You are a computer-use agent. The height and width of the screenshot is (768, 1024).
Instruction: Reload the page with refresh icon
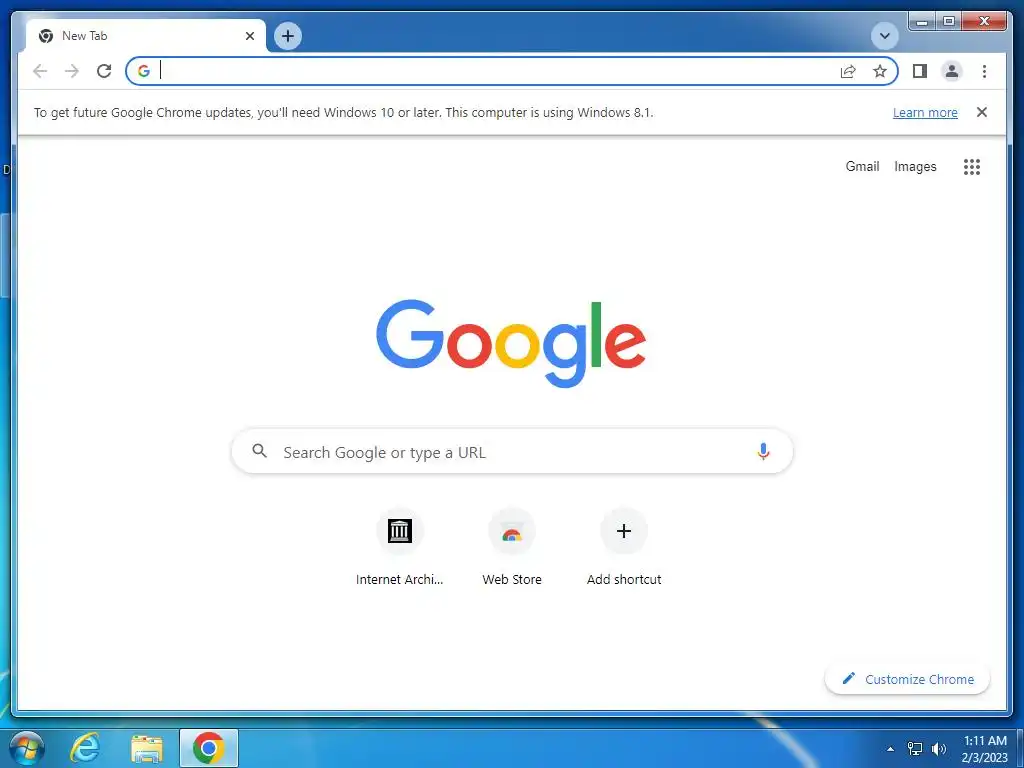click(x=104, y=71)
